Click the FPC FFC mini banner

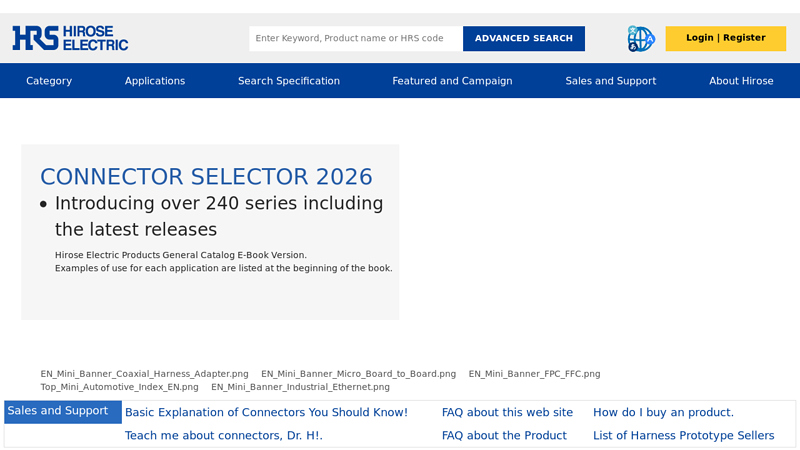click(x=534, y=374)
